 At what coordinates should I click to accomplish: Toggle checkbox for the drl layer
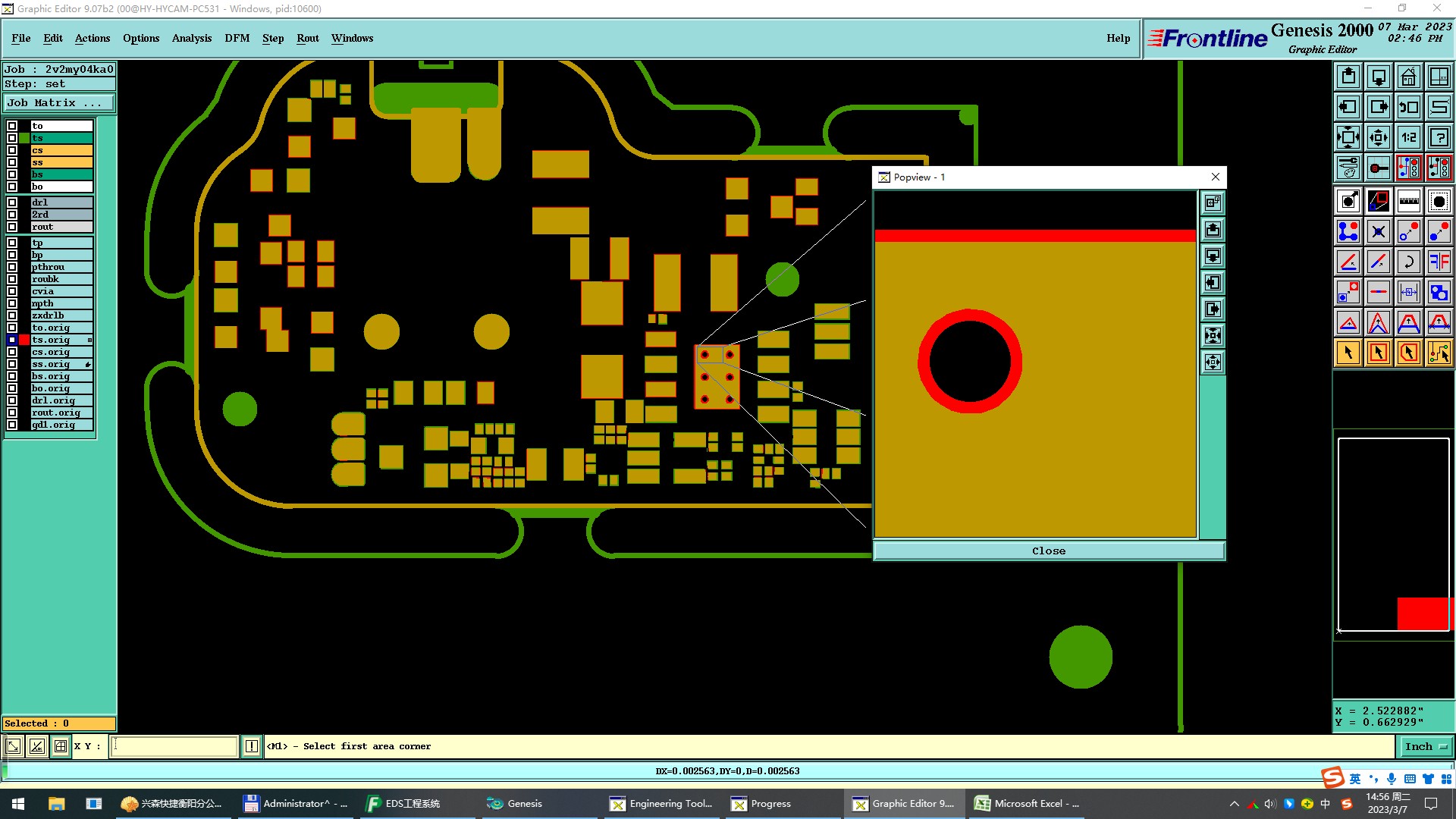[x=12, y=202]
